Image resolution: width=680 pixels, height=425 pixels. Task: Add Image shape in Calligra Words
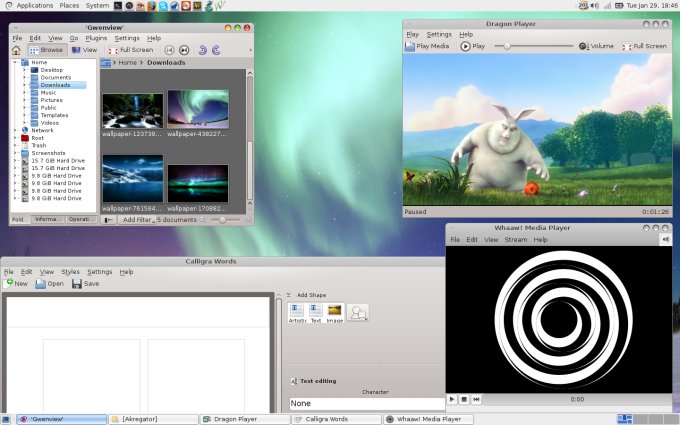[x=335, y=313]
